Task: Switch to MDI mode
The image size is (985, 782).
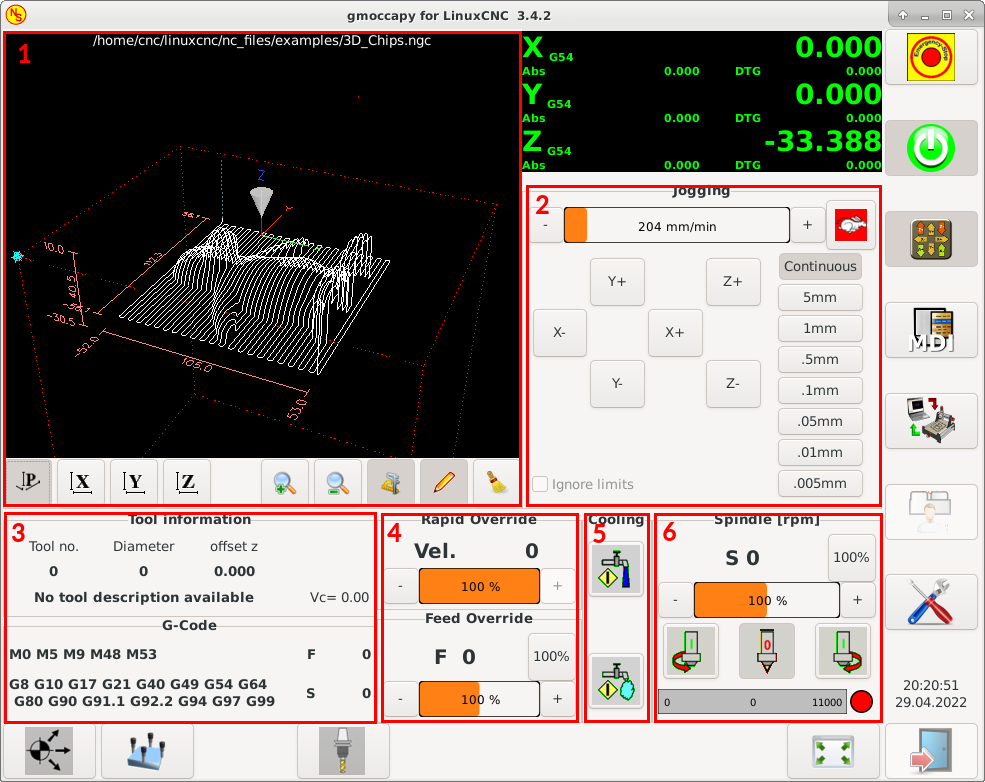Action: (x=929, y=331)
